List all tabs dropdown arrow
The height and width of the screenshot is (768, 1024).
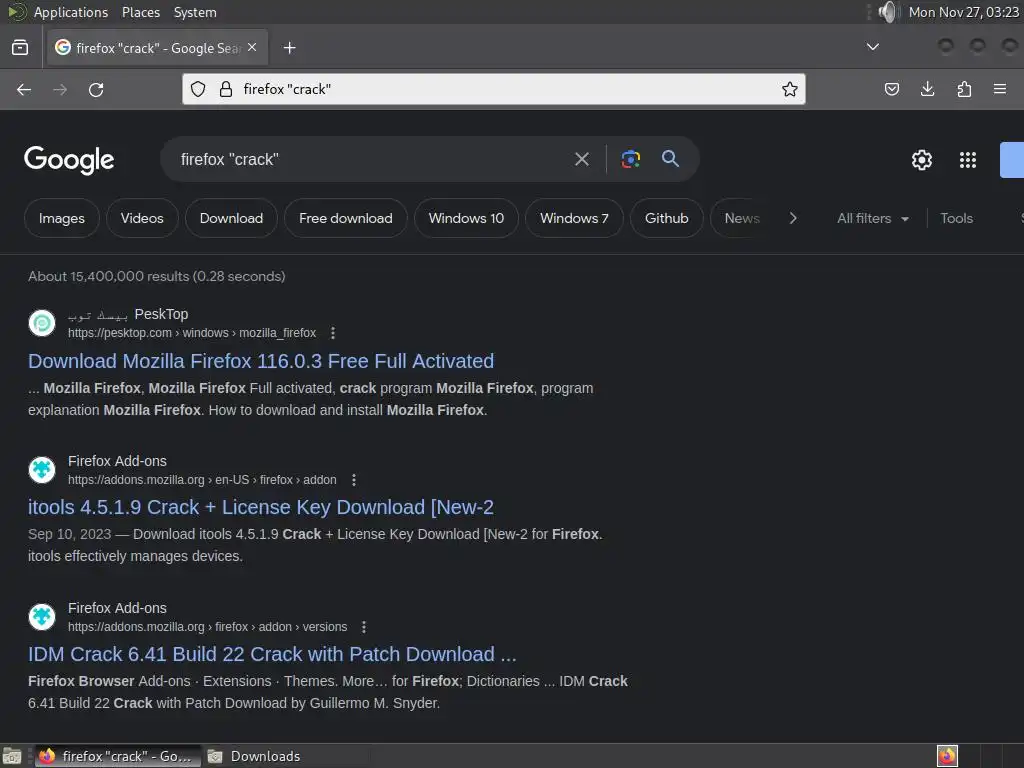[872, 47]
